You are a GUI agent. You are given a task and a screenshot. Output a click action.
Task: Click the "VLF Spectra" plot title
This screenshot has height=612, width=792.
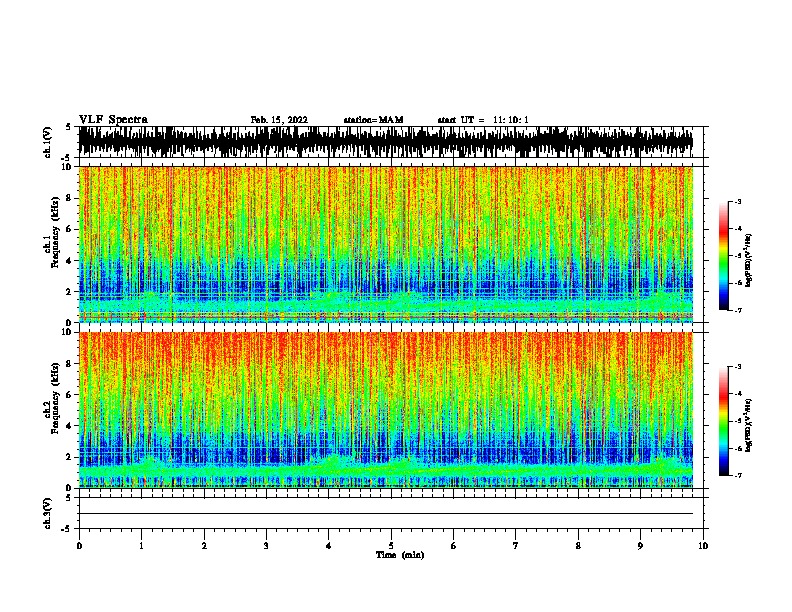click(x=113, y=120)
